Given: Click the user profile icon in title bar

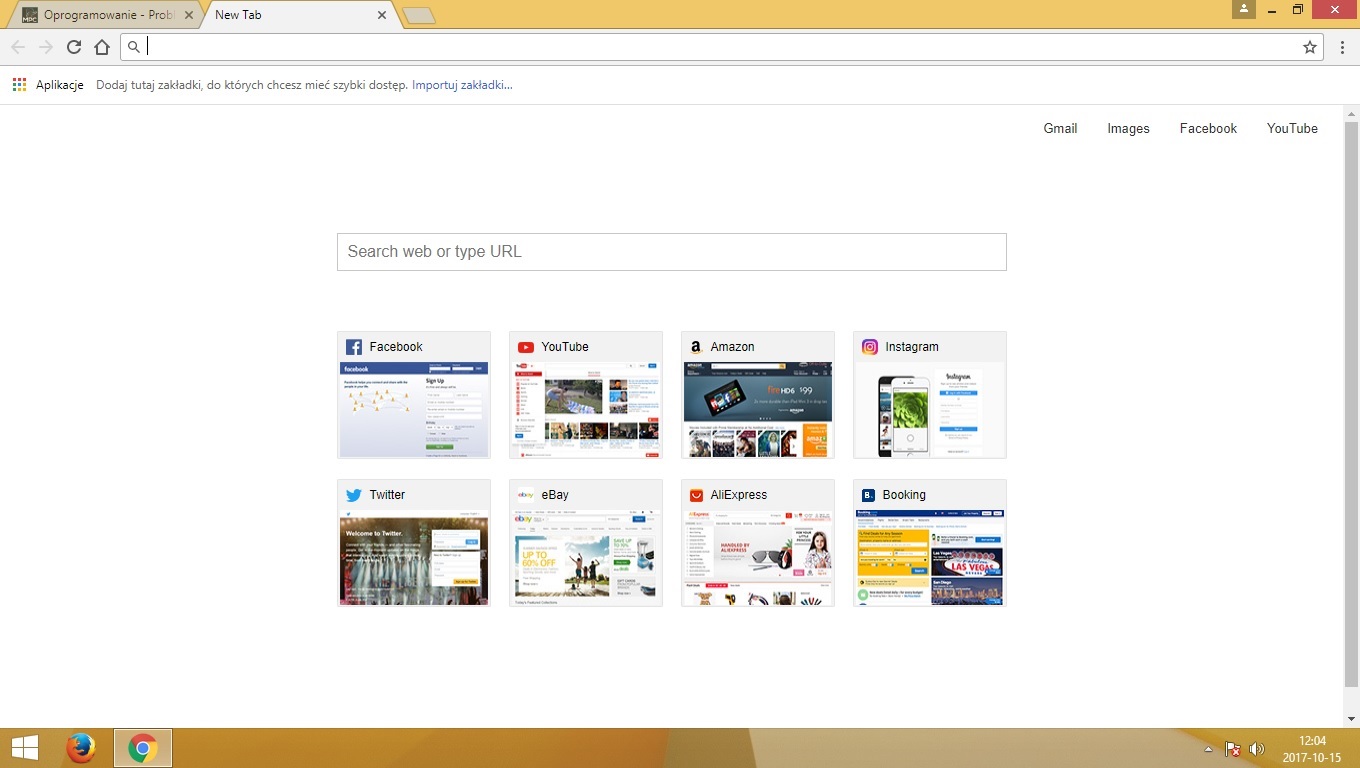Looking at the screenshot, I should (1244, 9).
